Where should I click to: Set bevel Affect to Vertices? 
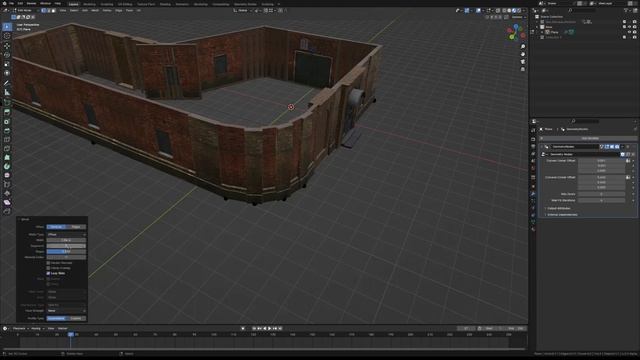tap(56, 227)
